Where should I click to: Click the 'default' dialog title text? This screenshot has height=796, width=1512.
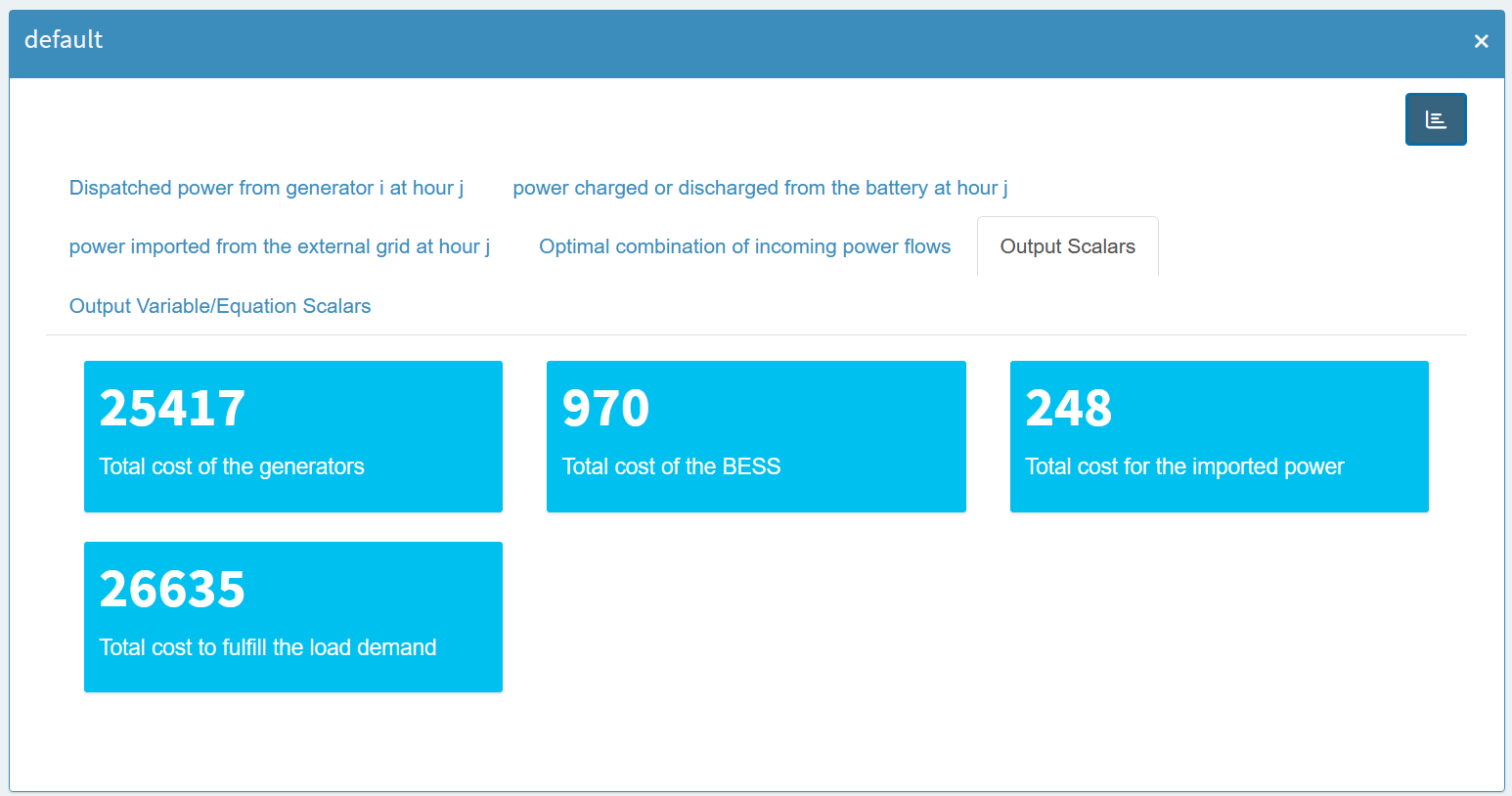(64, 40)
